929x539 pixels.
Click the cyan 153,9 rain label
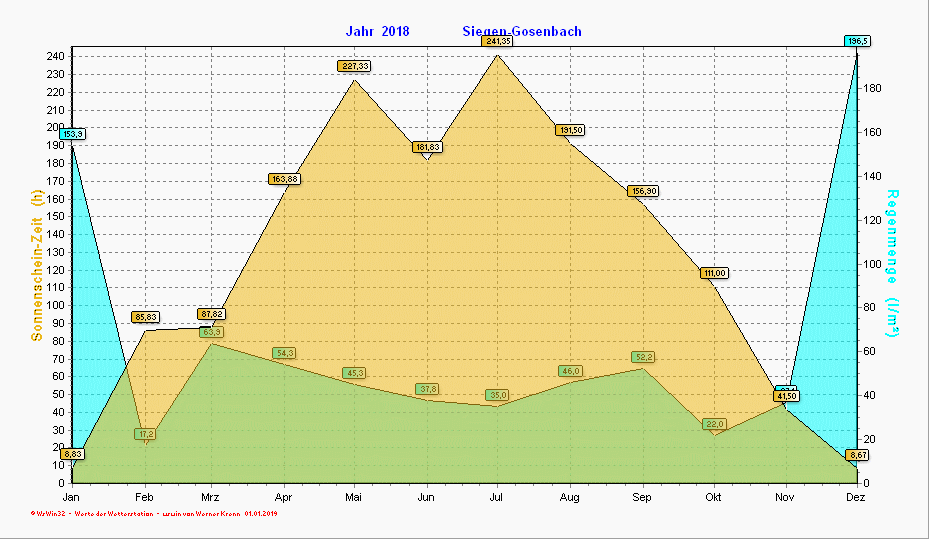tap(72, 134)
